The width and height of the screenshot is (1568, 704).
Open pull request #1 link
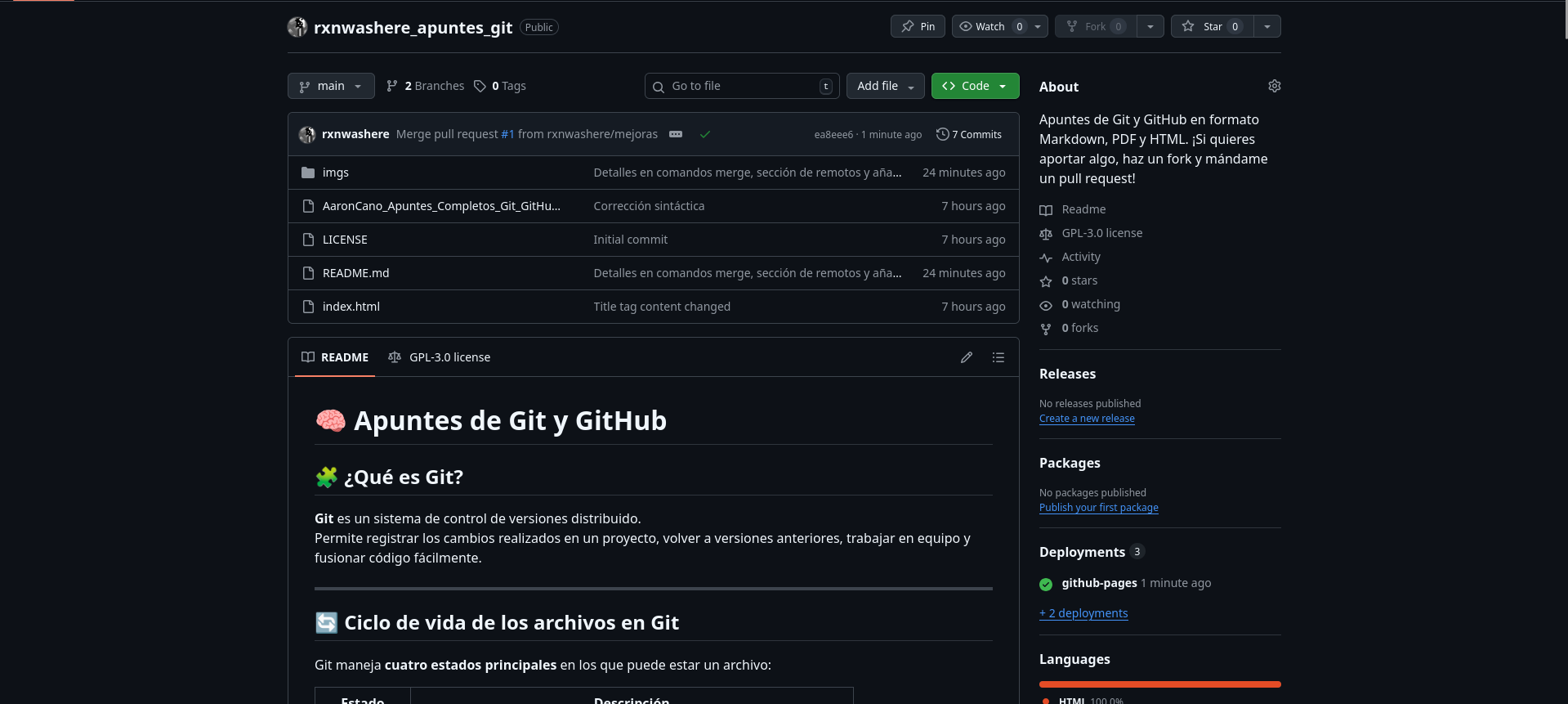pyautogui.click(x=507, y=134)
